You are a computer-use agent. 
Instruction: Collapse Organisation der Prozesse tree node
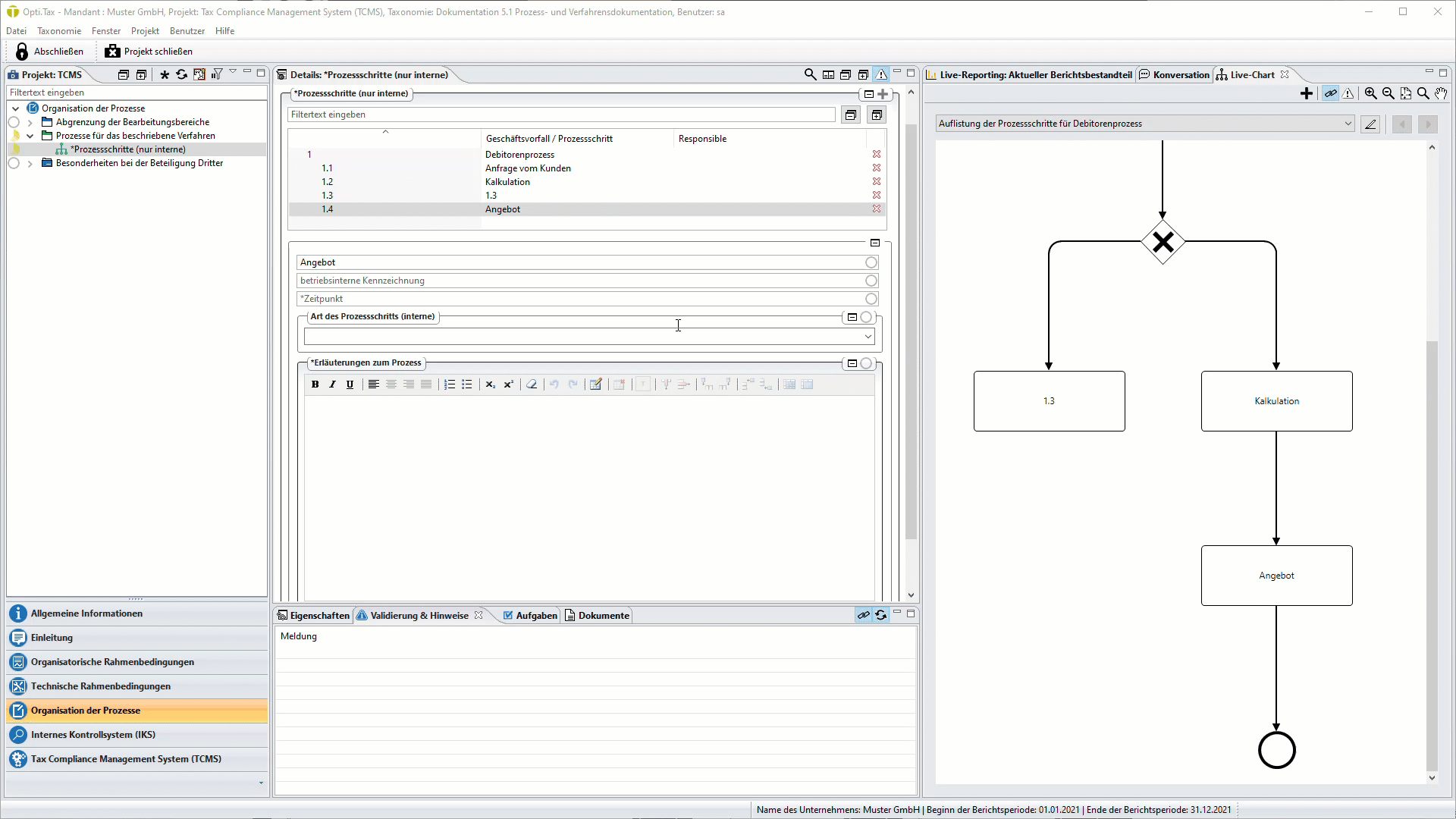tap(15, 108)
